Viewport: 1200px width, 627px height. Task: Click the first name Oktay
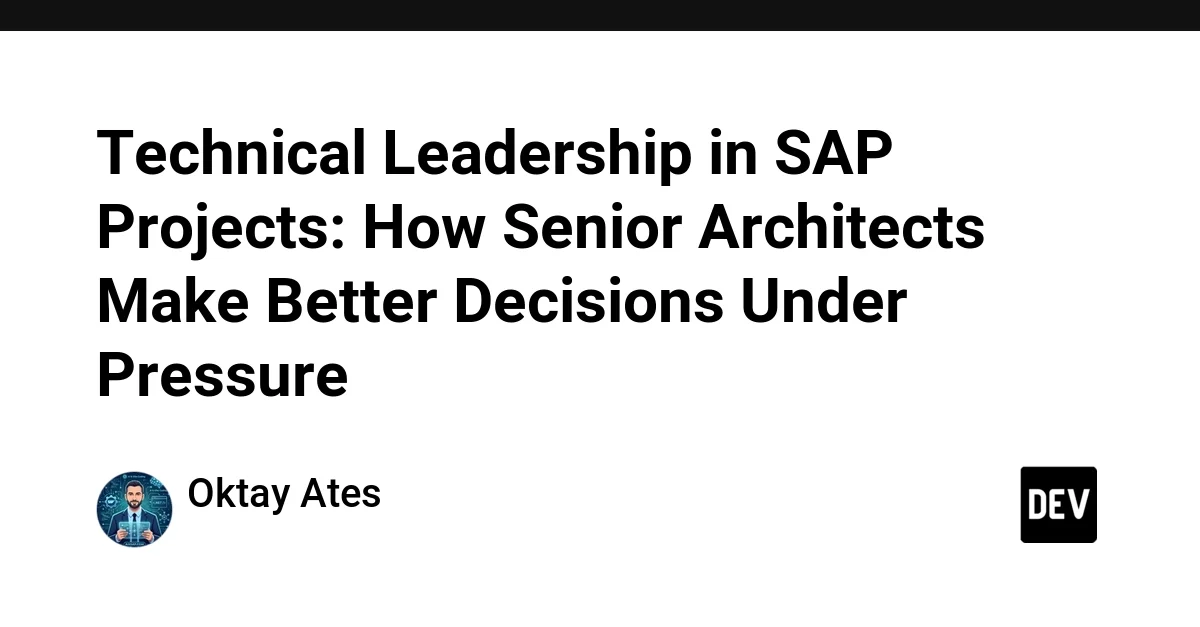click(235, 494)
